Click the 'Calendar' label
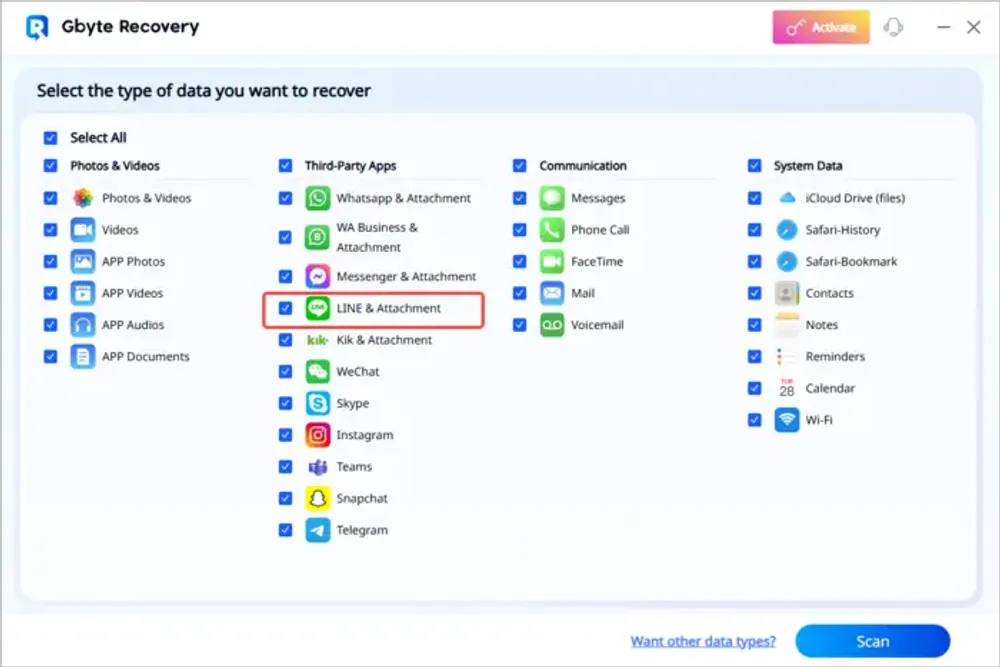 point(830,388)
